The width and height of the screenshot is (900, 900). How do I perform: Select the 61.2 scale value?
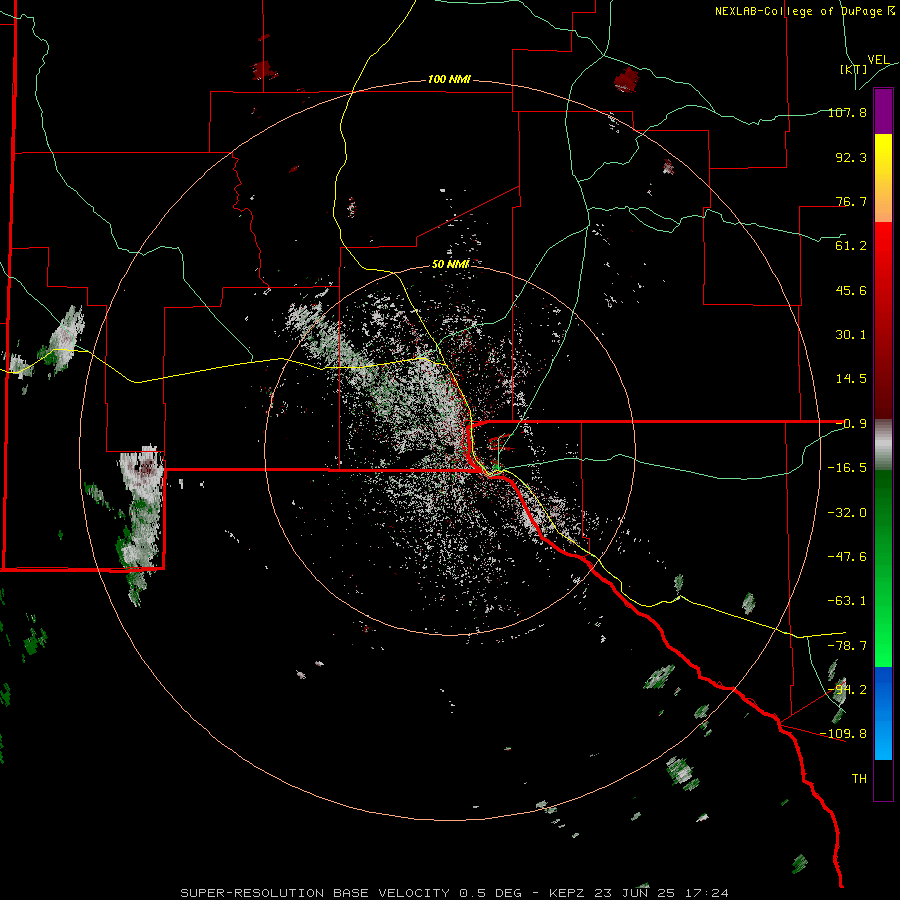[x=851, y=246]
